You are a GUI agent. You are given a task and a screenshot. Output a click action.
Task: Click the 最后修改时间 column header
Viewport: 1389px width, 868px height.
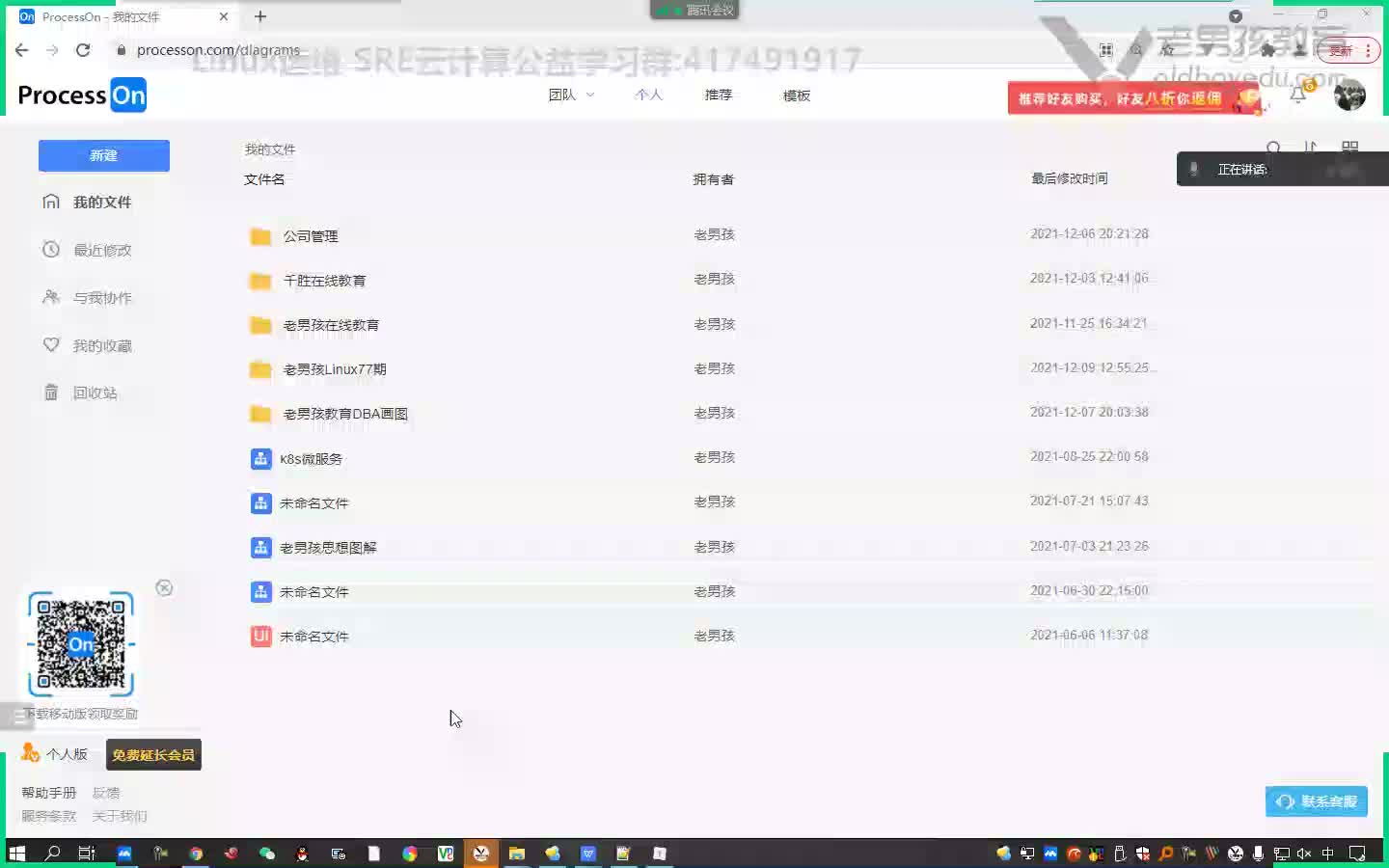(x=1069, y=178)
